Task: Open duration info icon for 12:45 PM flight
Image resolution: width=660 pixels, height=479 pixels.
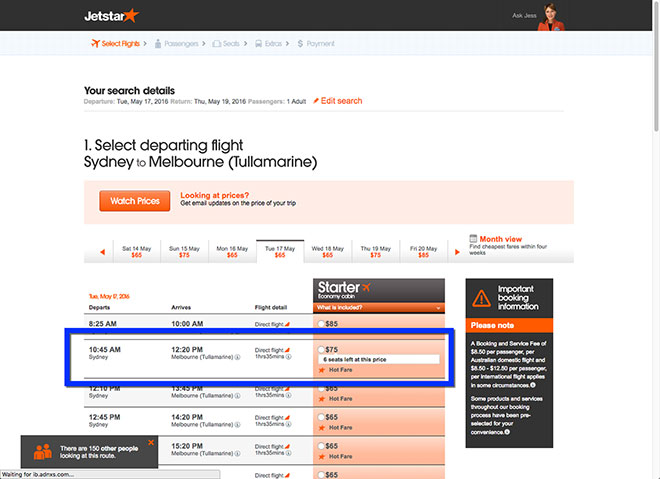Action: click(289, 424)
